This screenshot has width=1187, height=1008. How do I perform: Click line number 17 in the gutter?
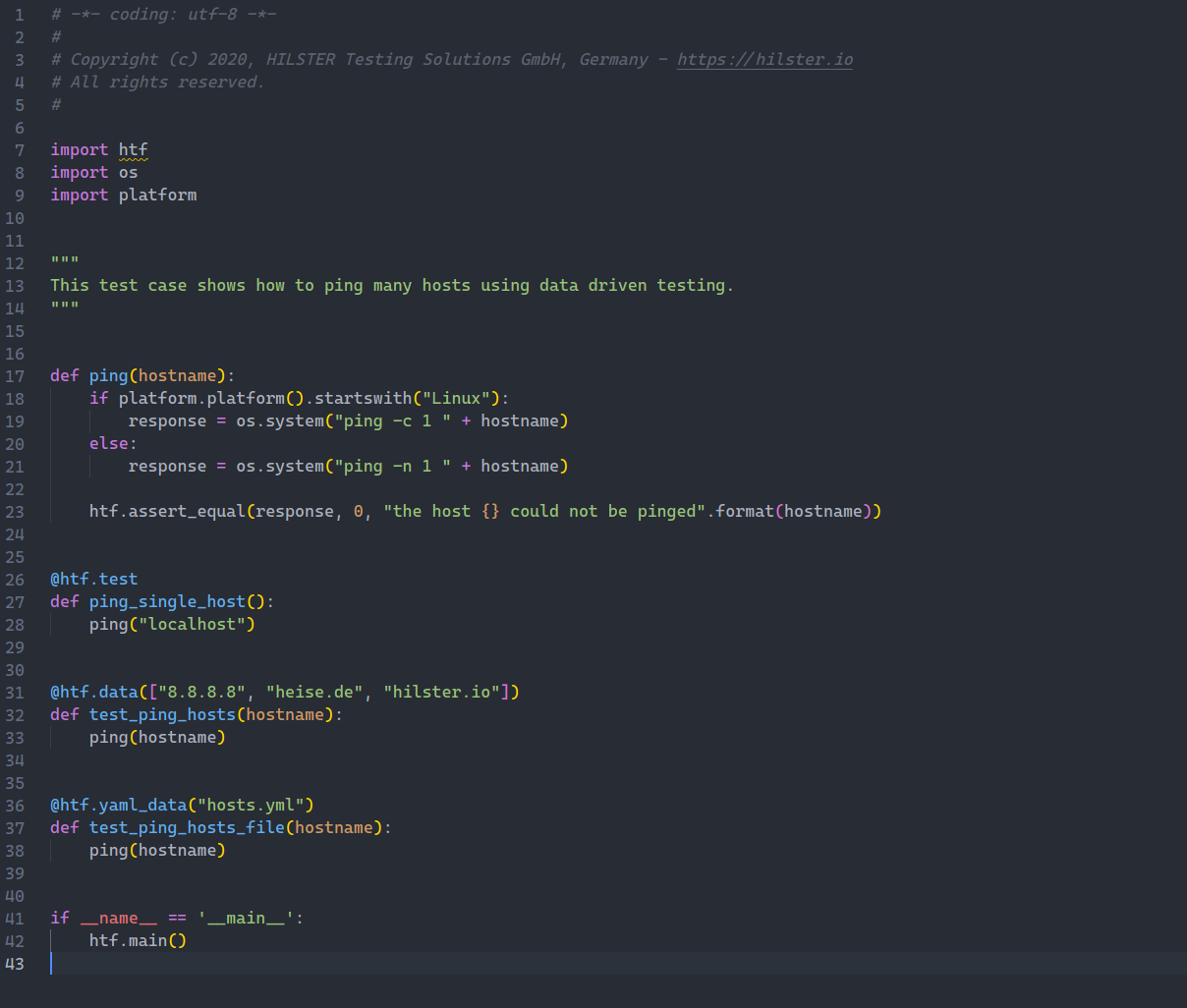point(15,375)
